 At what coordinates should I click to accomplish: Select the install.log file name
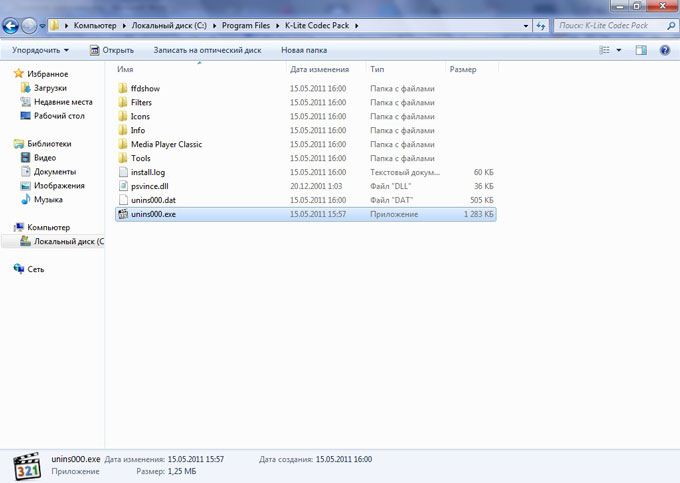pyautogui.click(x=148, y=172)
